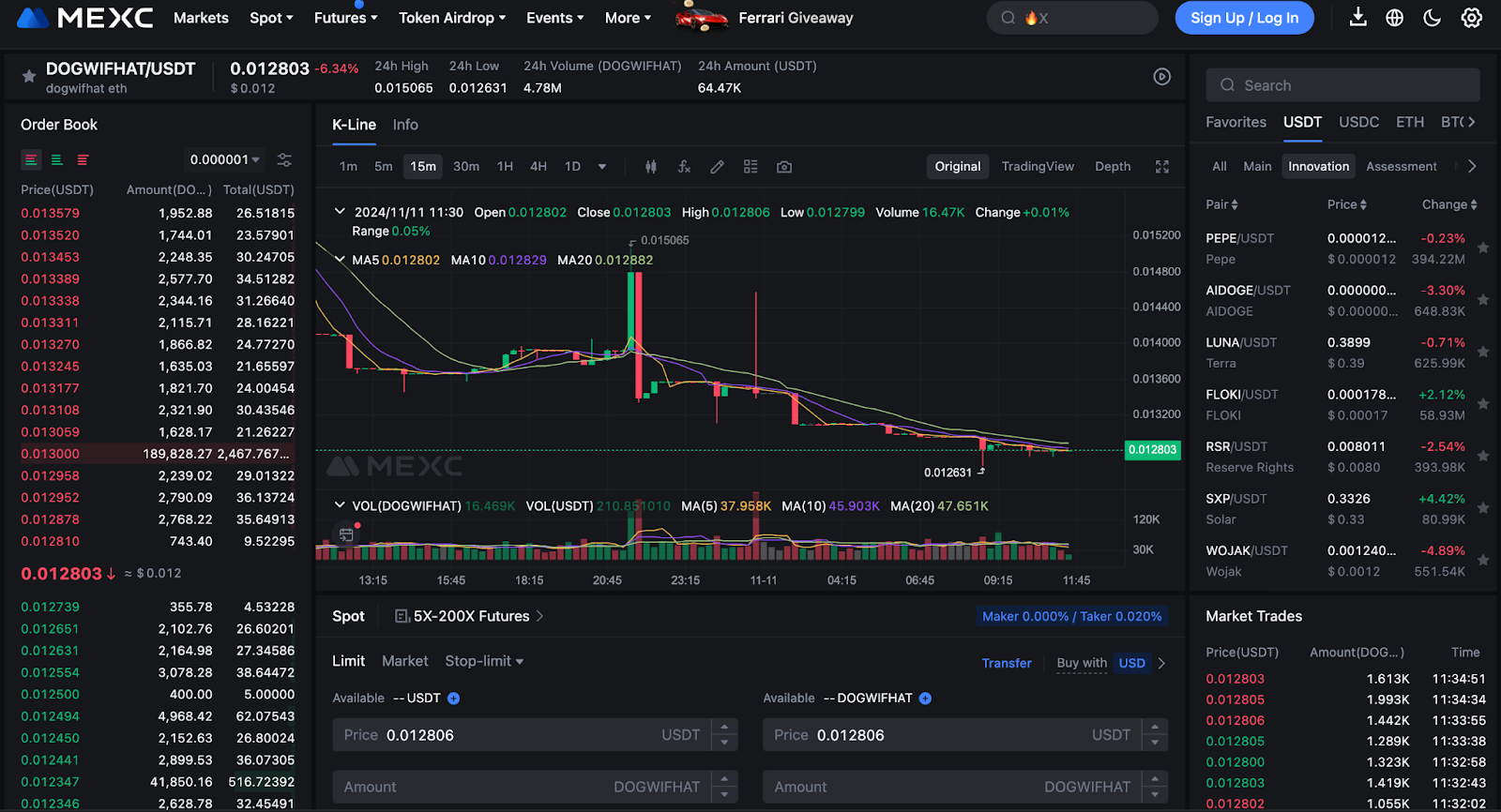
Task: Open the Events dropdown
Action: [554, 18]
